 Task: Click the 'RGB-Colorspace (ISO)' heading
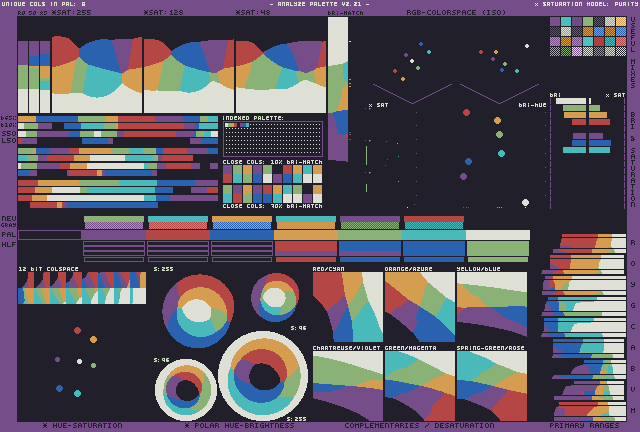(x=456, y=12)
